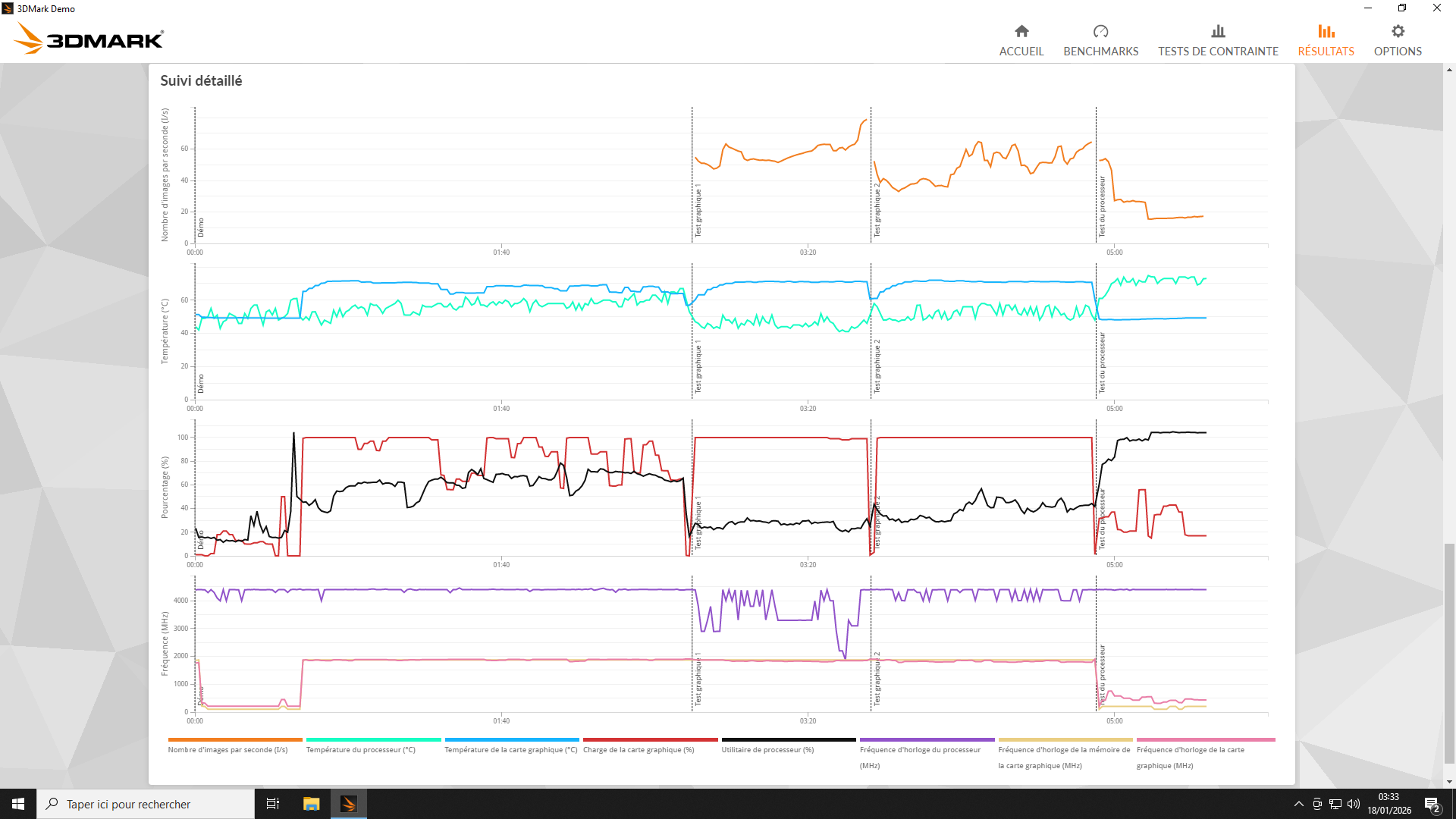Viewport: 1456px width, 819px height.
Task: Click the Résultats bar chart icon
Action: [x=1326, y=31]
